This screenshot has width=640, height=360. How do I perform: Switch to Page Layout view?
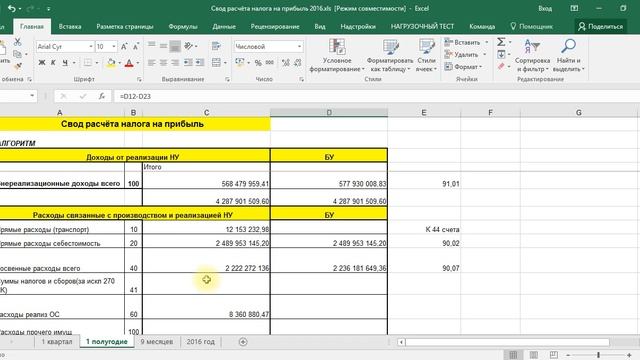pos(533,355)
